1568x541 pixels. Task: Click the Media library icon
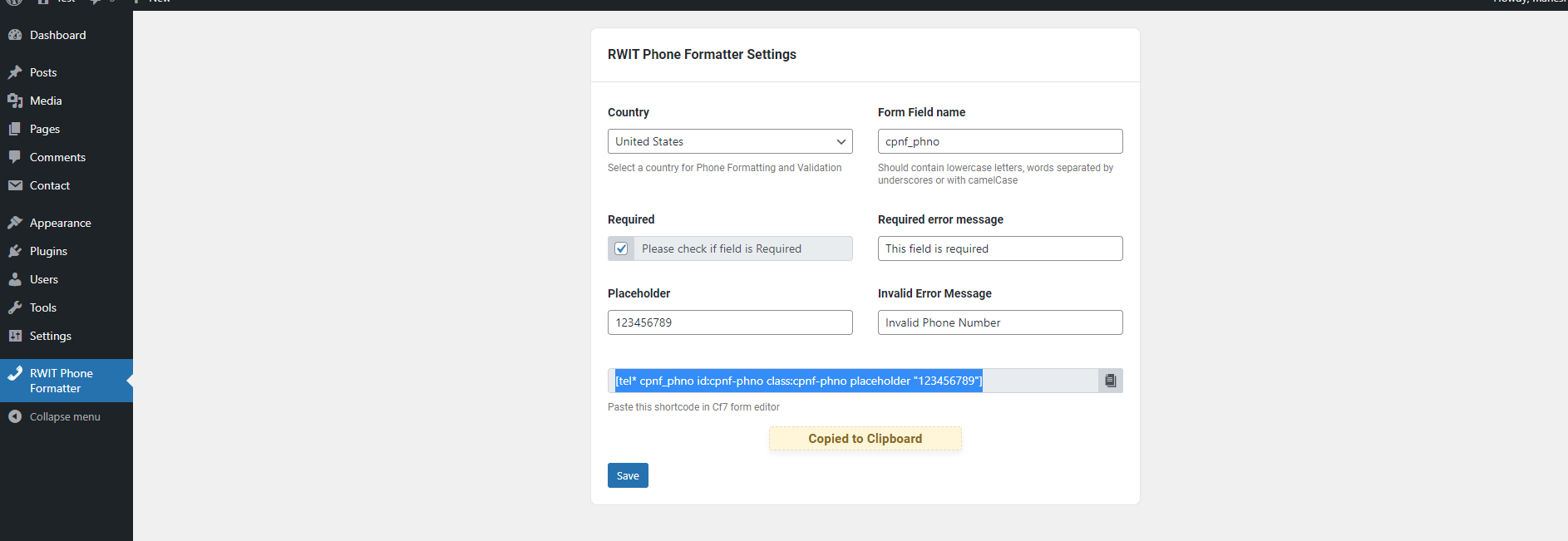[15, 101]
